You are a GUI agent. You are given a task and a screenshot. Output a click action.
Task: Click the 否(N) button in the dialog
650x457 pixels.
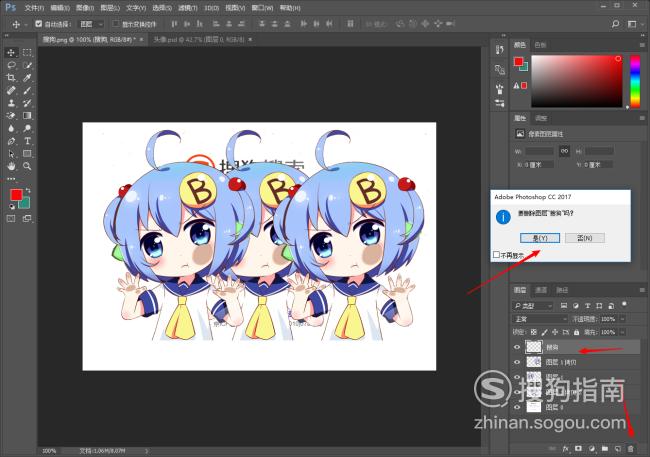coord(585,238)
